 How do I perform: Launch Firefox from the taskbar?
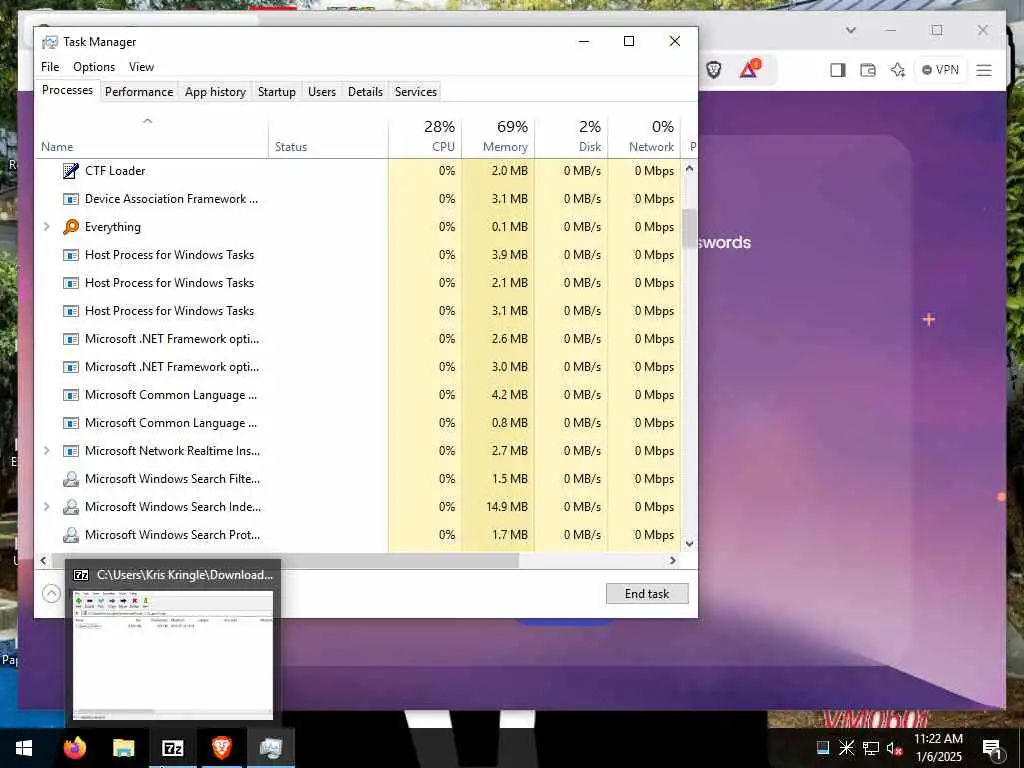[74, 748]
